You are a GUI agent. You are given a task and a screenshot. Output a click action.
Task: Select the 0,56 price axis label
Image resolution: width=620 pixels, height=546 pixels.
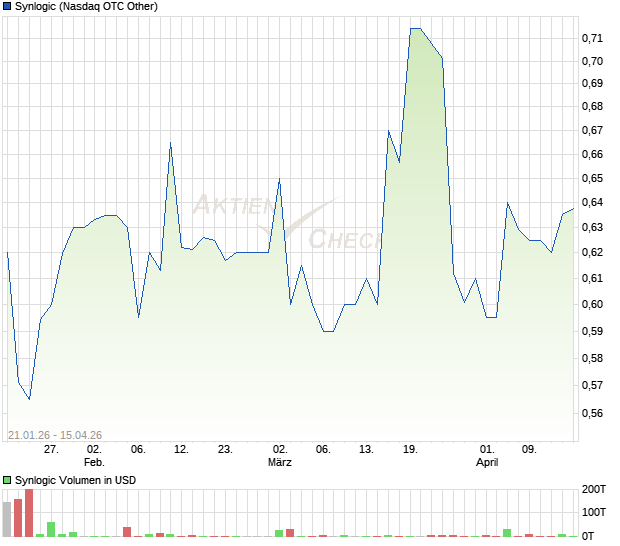pyautogui.click(x=592, y=414)
